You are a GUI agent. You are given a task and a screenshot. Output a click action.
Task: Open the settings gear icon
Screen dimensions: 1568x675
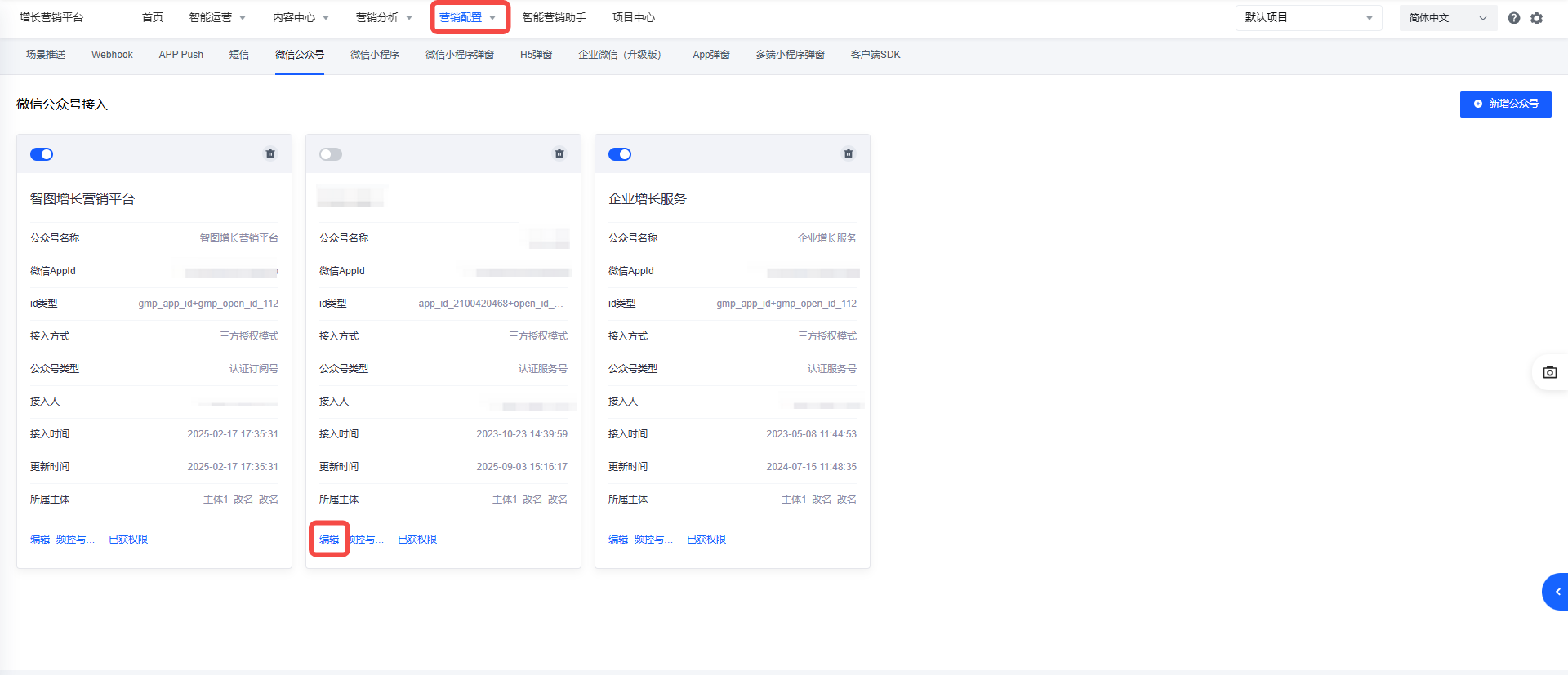point(1536,18)
